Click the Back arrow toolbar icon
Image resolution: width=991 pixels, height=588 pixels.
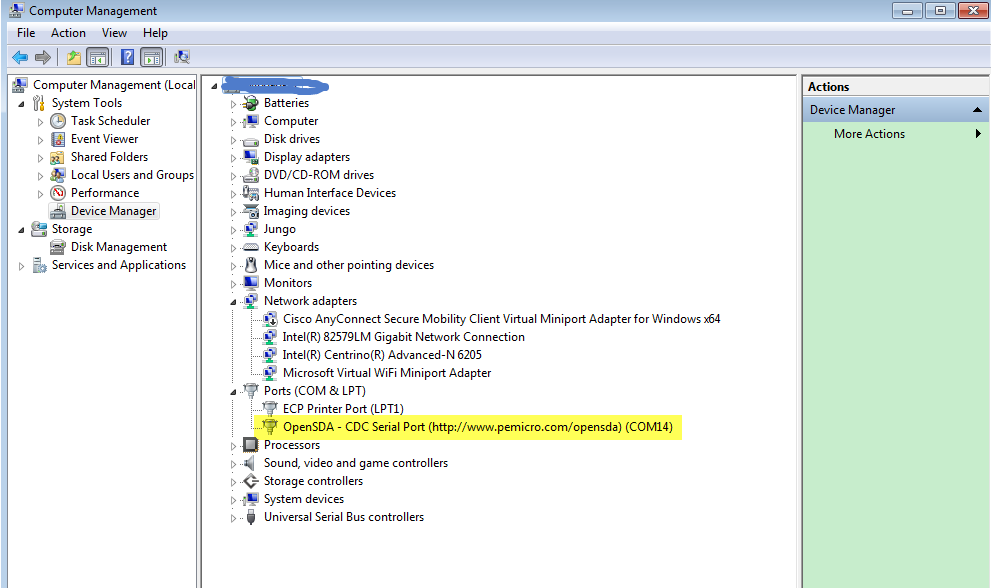point(20,58)
